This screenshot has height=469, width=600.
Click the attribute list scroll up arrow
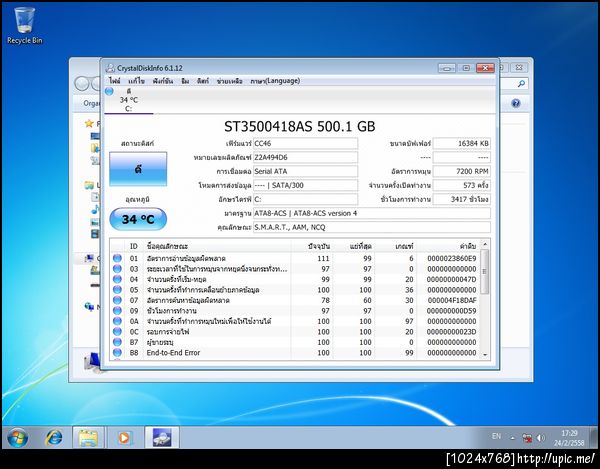click(x=485, y=244)
